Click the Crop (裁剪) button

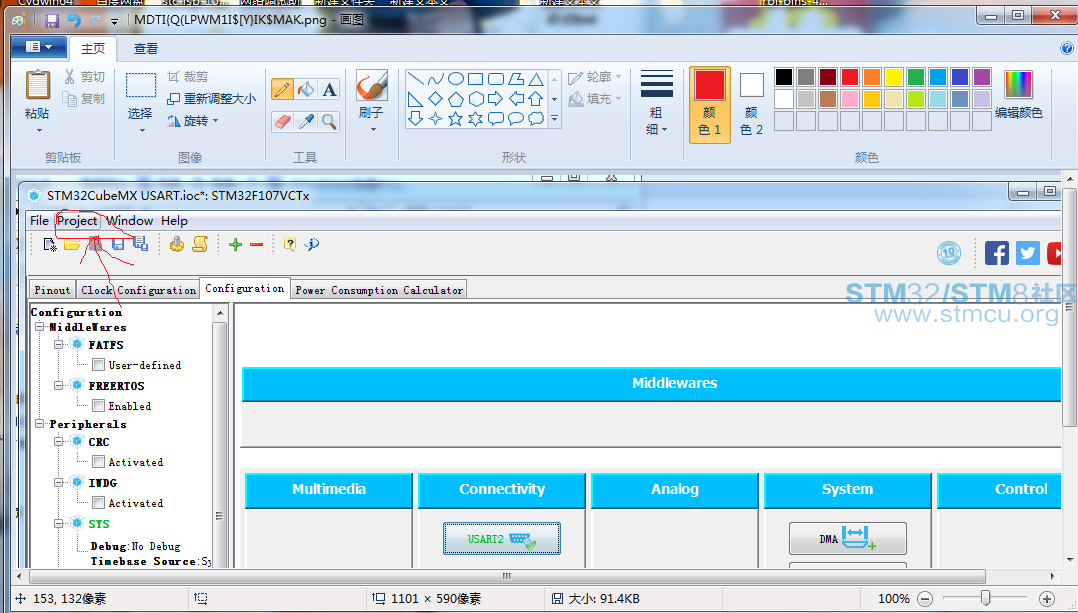pos(187,76)
